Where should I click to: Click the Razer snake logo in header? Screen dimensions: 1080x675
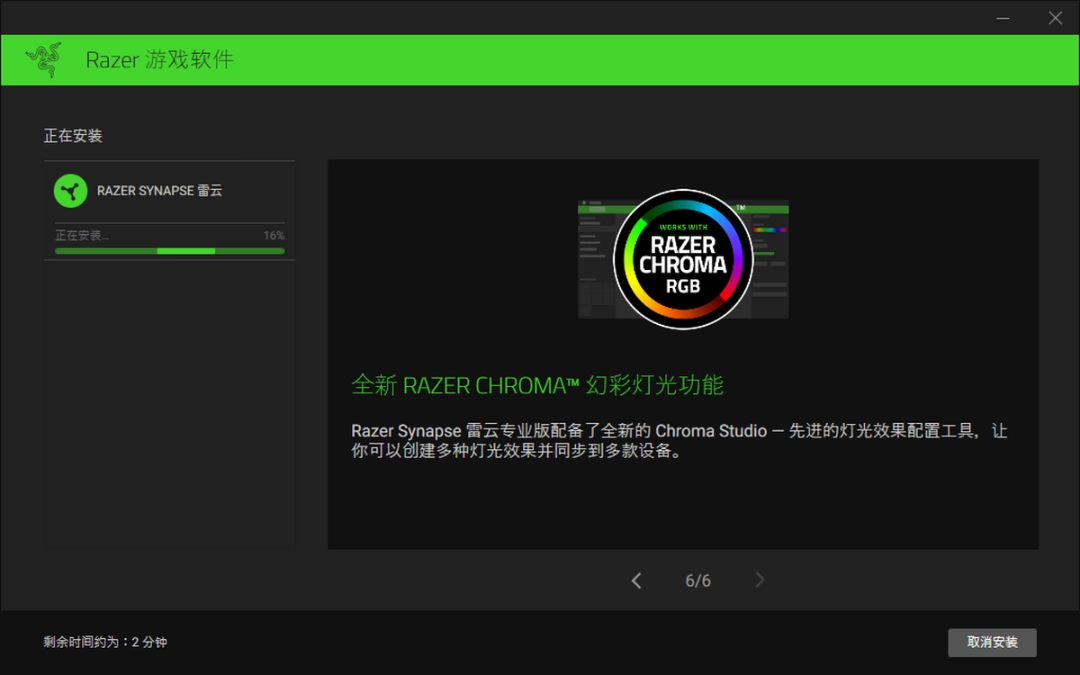click(44, 60)
